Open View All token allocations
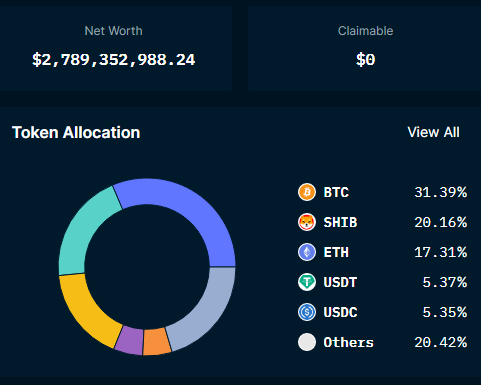Screen dimensions: 481x385 click(x=433, y=132)
